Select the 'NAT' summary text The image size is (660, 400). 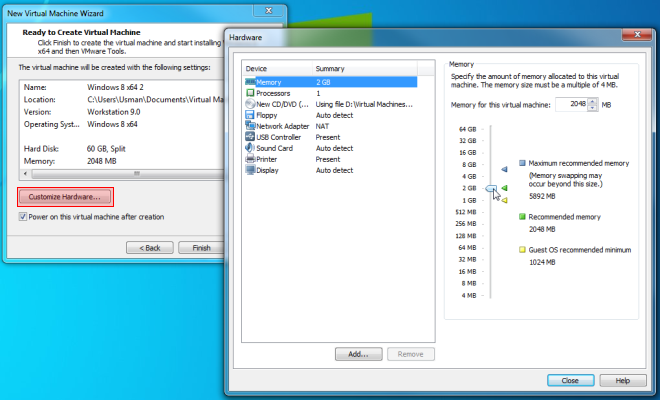pos(322,126)
